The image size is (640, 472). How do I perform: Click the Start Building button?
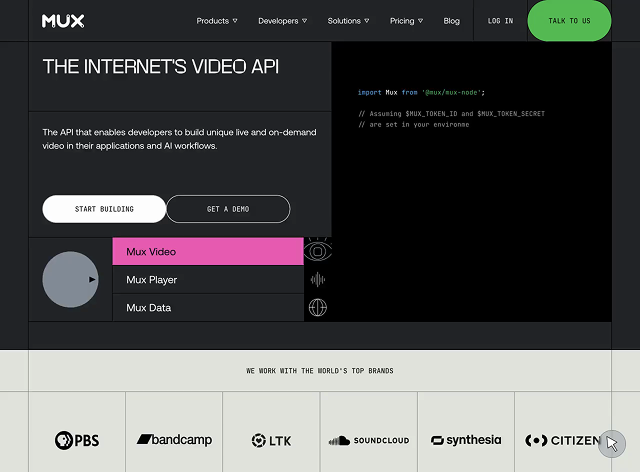pos(104,209)
